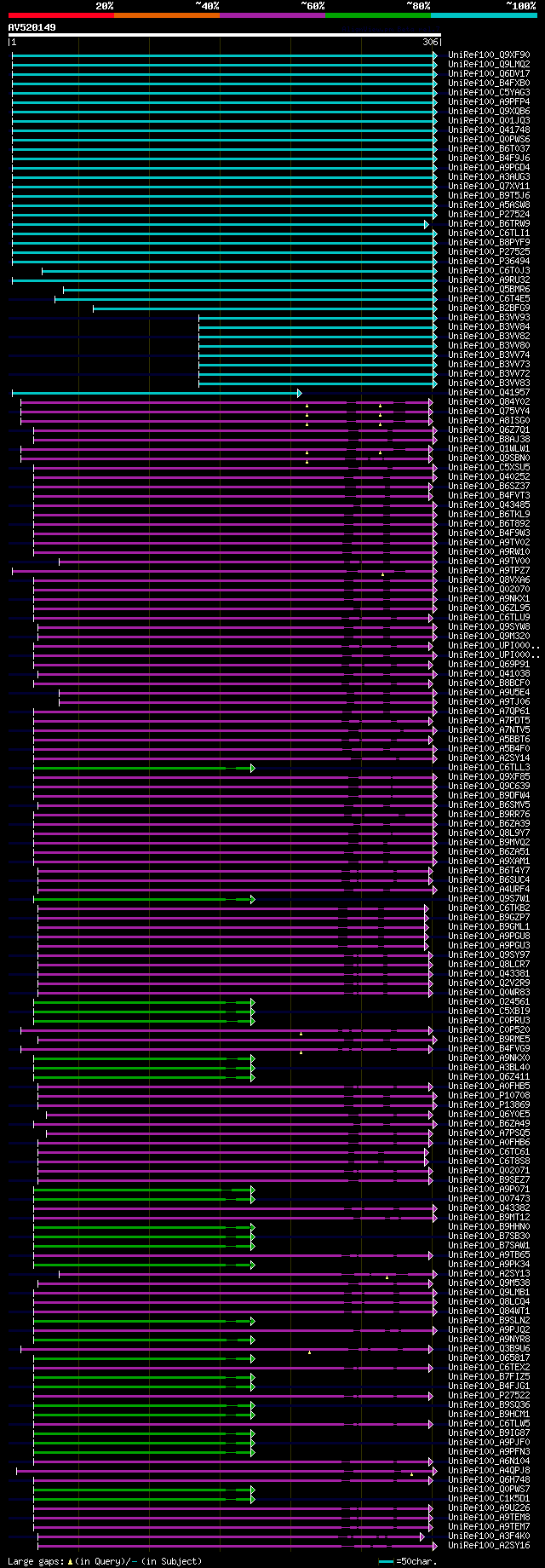Select the UniRef100_A9XAM1 label
This screenshot has height=1568, width=545.
pyautogui.click(x=489, y=861)
